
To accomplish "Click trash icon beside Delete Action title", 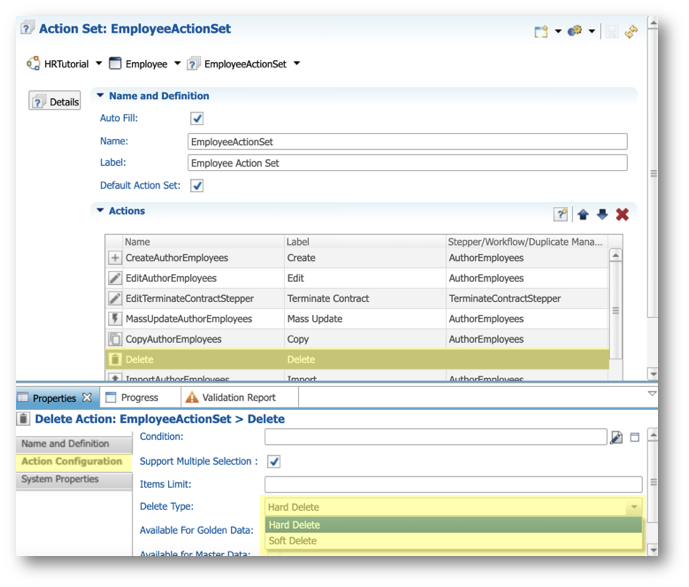I will pos(23,419).
